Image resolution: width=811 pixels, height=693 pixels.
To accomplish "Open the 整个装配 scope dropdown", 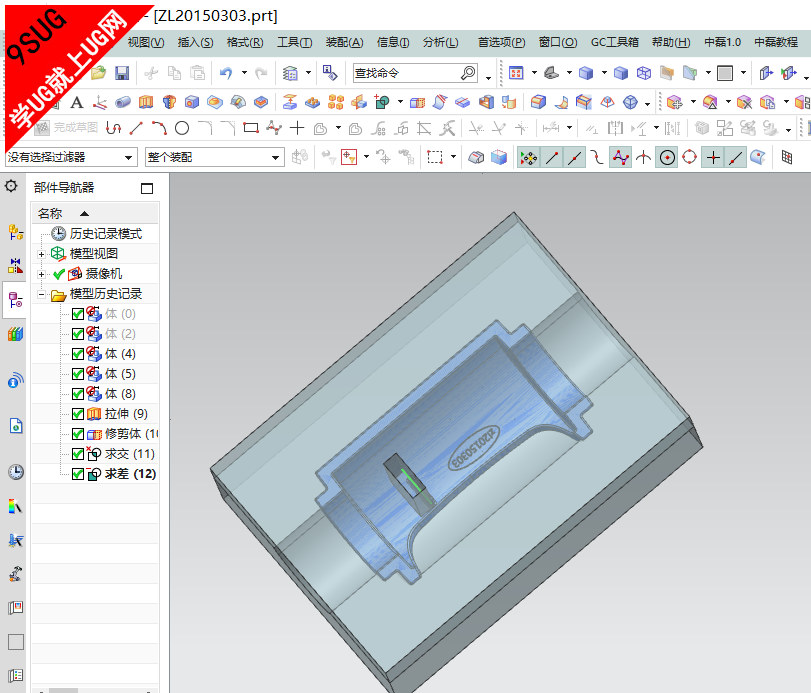I will click(x=215, y=157).
